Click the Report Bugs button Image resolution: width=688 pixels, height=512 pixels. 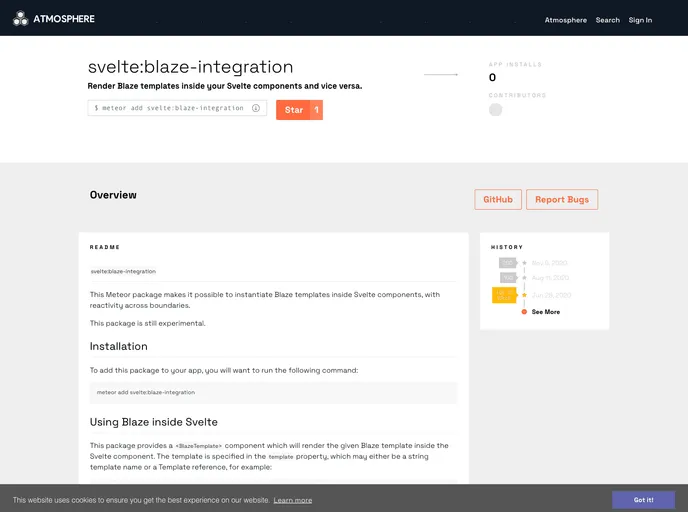[562, 200]
